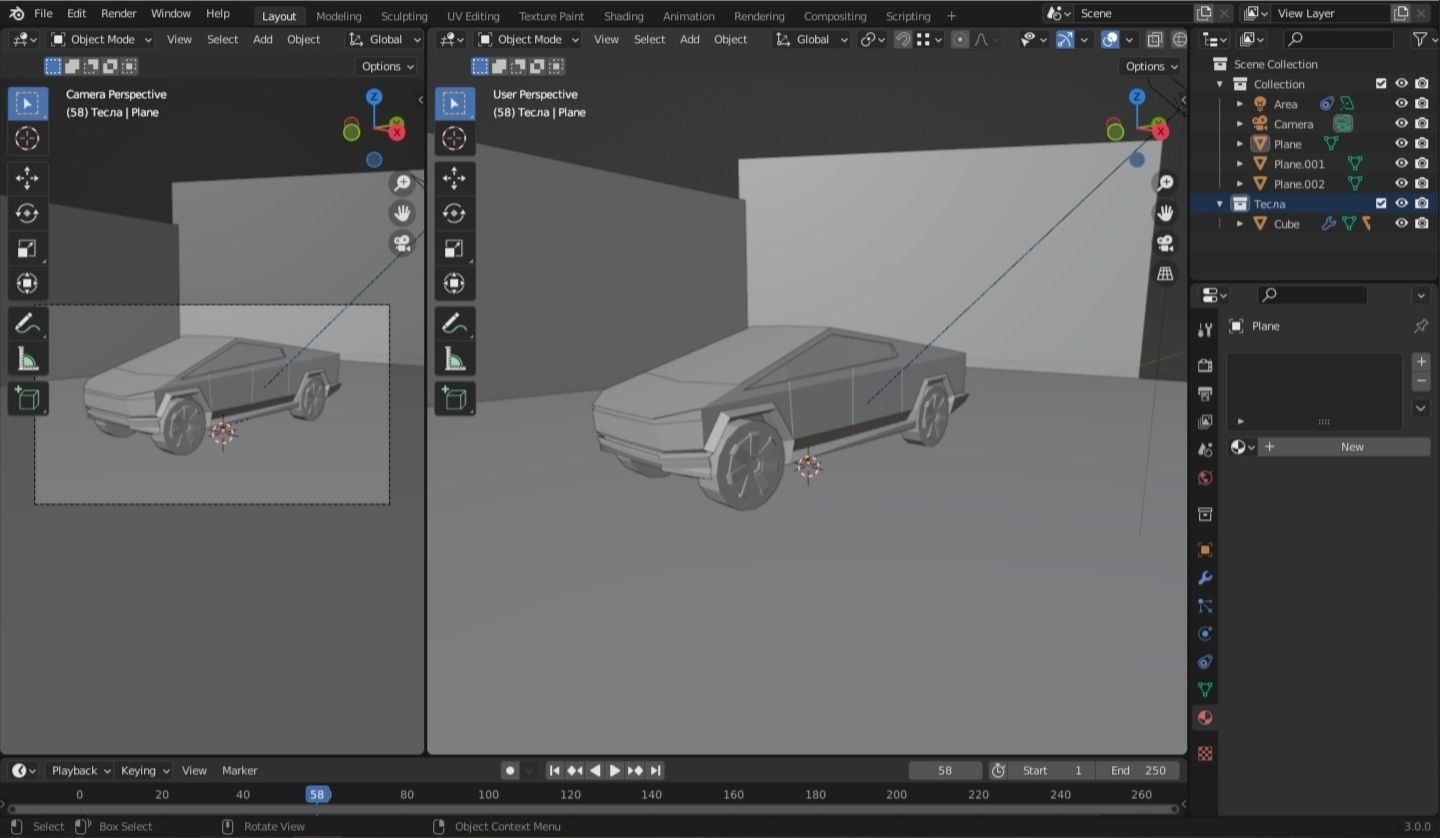1440x838 pixels.
Task: Collapse the Тесла collection
Action: click(x=1220, y=204)
